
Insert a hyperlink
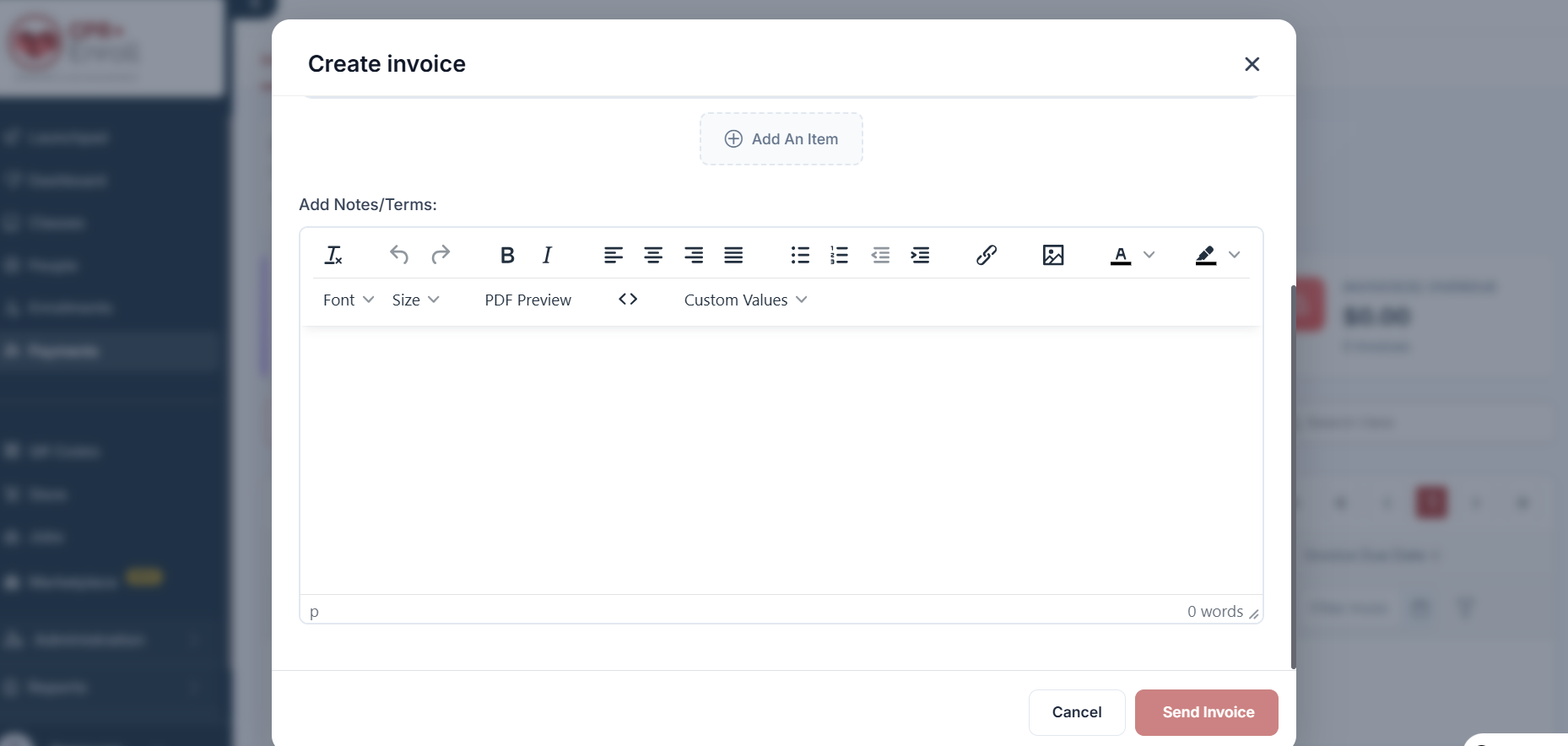[x=987, y=255]
